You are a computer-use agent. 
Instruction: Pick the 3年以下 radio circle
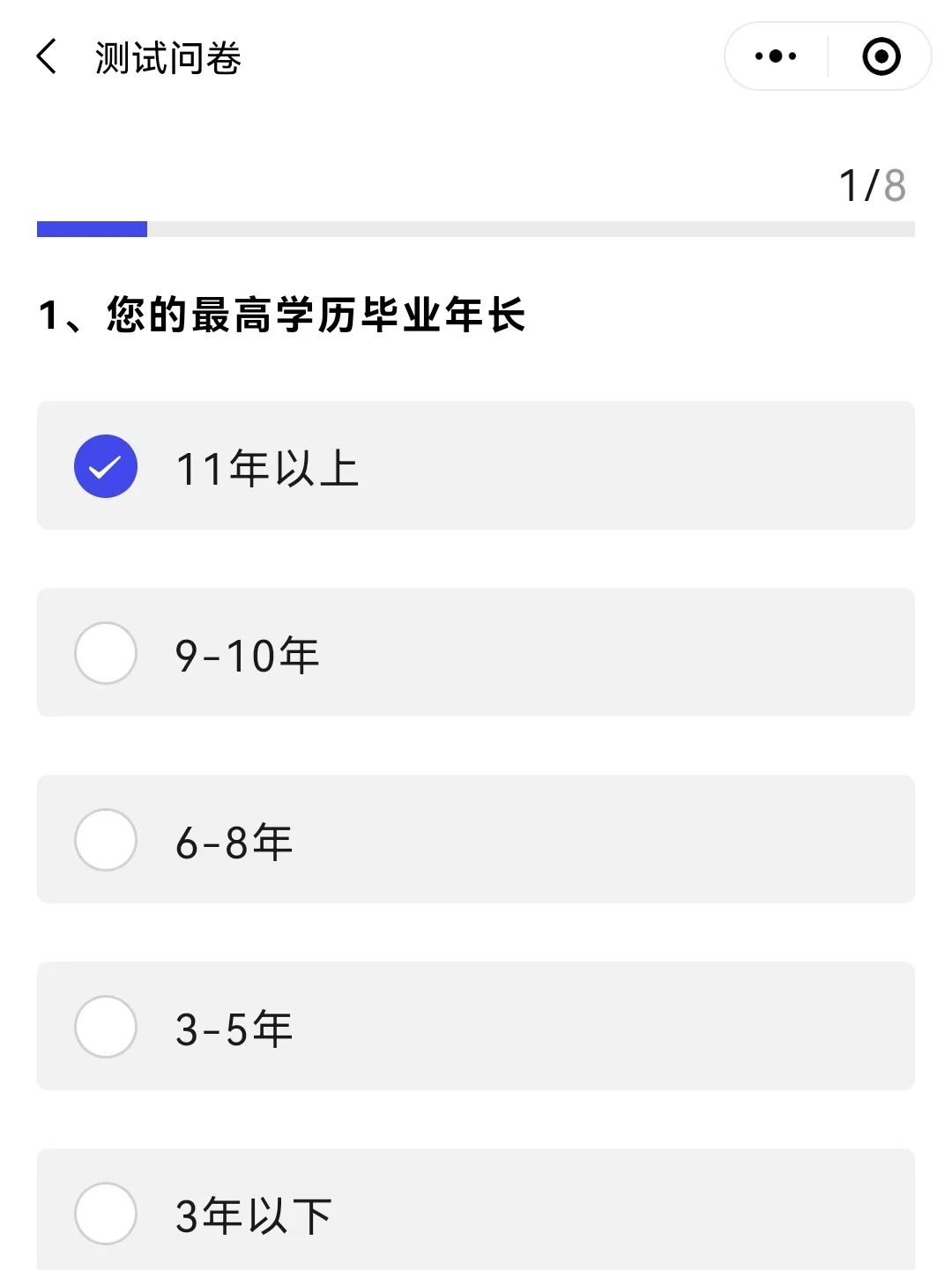106,1214
